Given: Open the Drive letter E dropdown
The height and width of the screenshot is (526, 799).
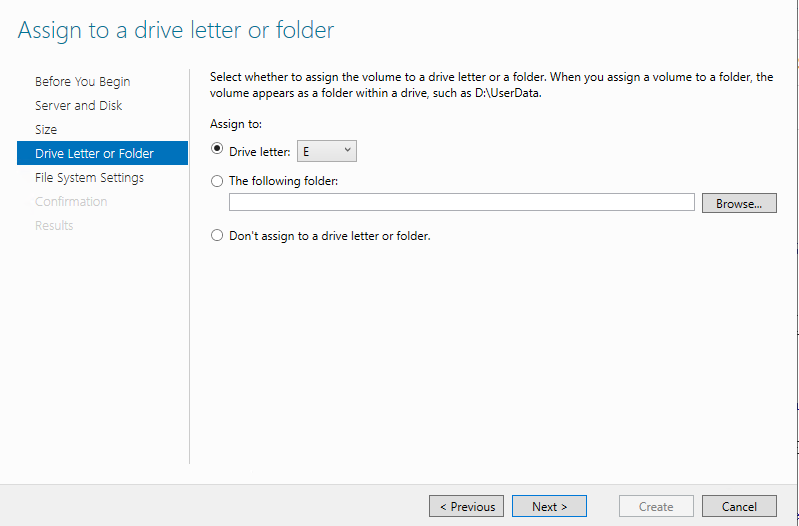Looking at the screenshot, I should point(327,151).
